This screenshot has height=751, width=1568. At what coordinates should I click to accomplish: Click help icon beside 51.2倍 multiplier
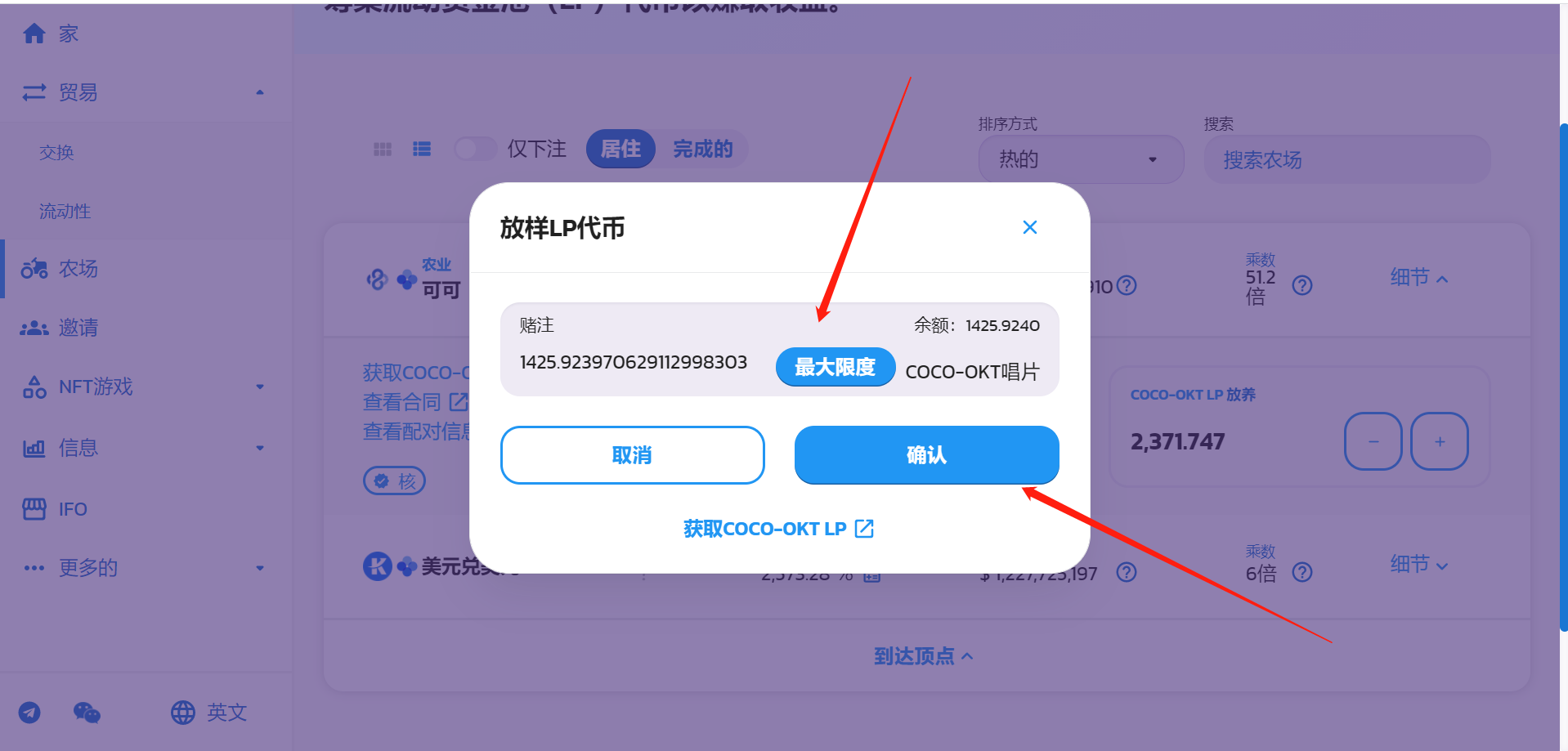(1302, 285)
